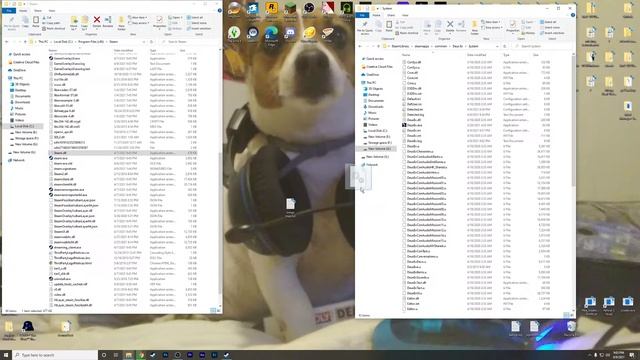This screenshot has width=640, height=360.
Task: Open Properties in the System window ribbon
Action: click(x=512, y=27)
